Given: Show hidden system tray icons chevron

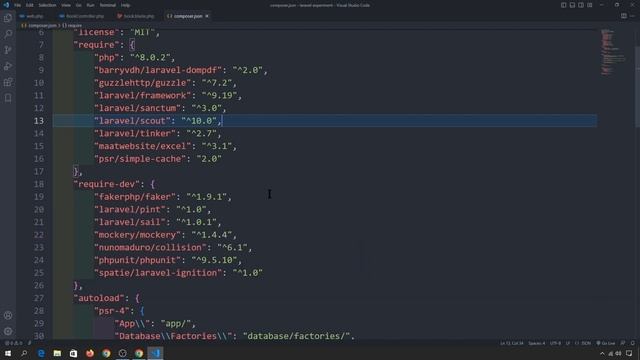Looking at the screenshot, I should coord(602,353).
